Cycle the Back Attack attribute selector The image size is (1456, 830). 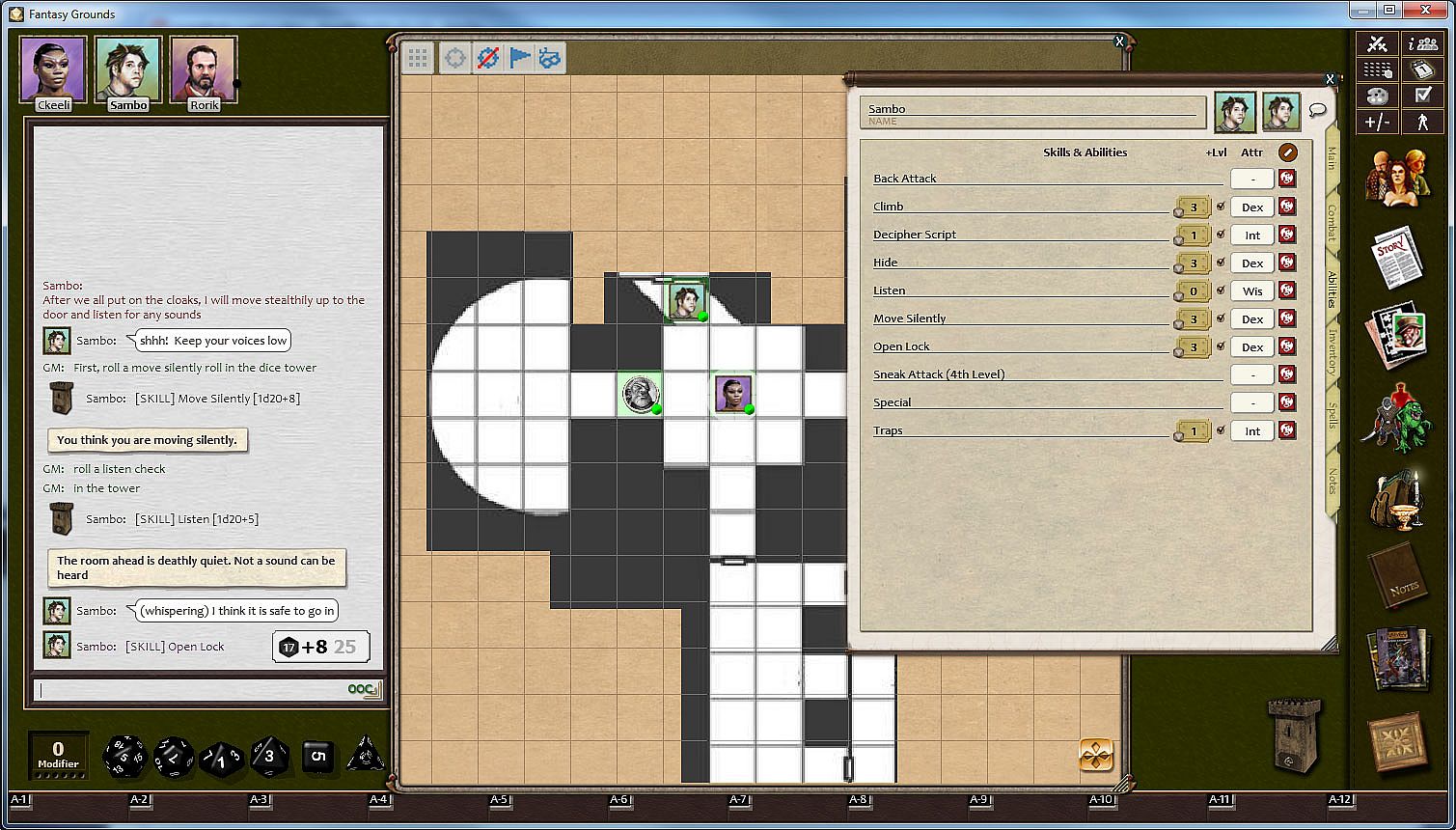[1252, 179]
